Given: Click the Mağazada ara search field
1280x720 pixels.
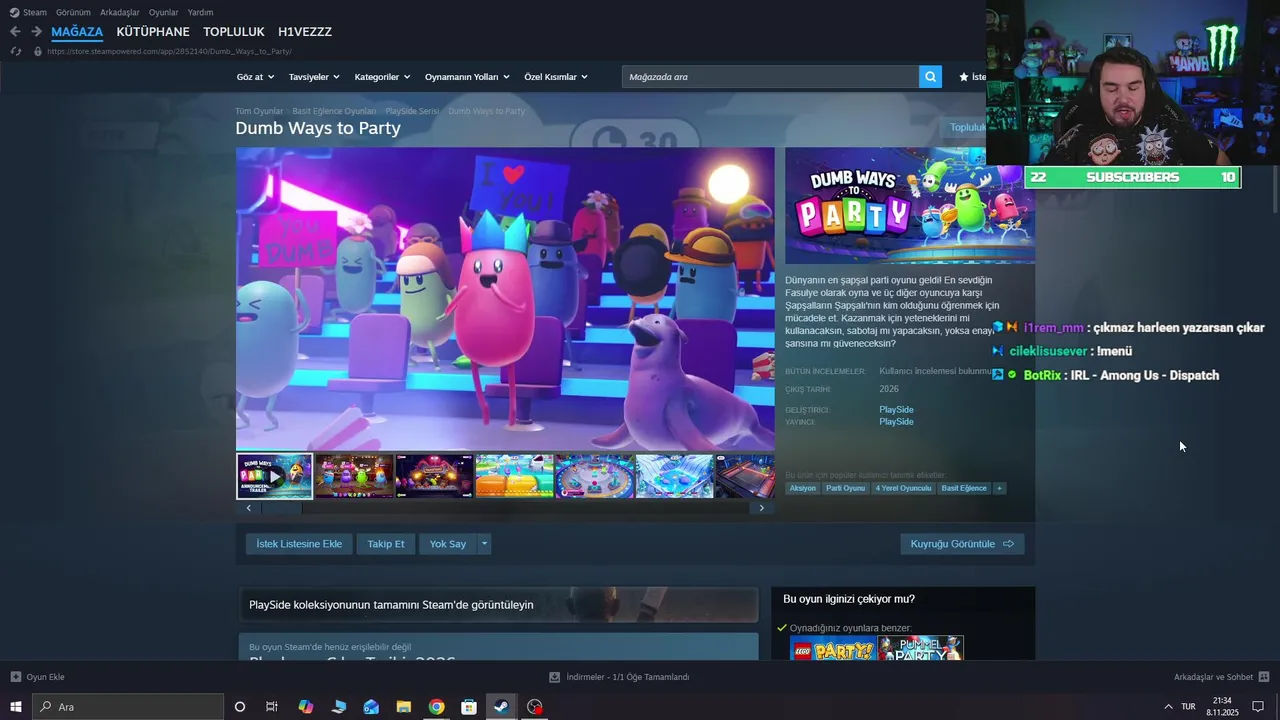Looking at the screenshot, I should coord(770,77).
